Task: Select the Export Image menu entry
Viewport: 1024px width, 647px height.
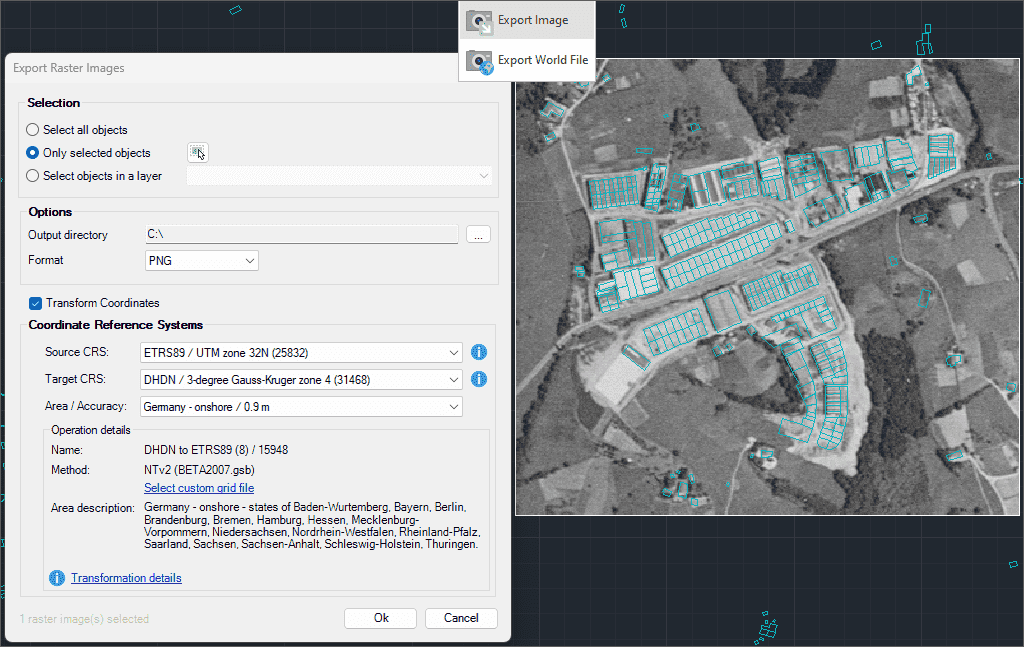Action: click(x=532, y=20)
